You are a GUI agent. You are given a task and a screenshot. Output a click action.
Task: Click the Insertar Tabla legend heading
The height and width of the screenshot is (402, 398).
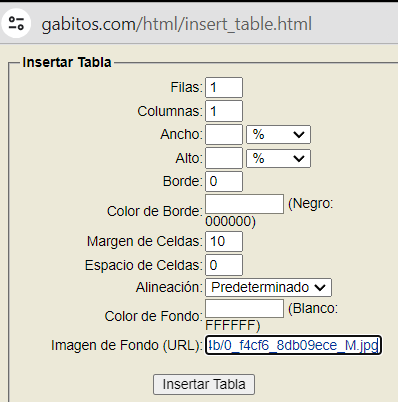pyautogui.click(x=67, y=62)
